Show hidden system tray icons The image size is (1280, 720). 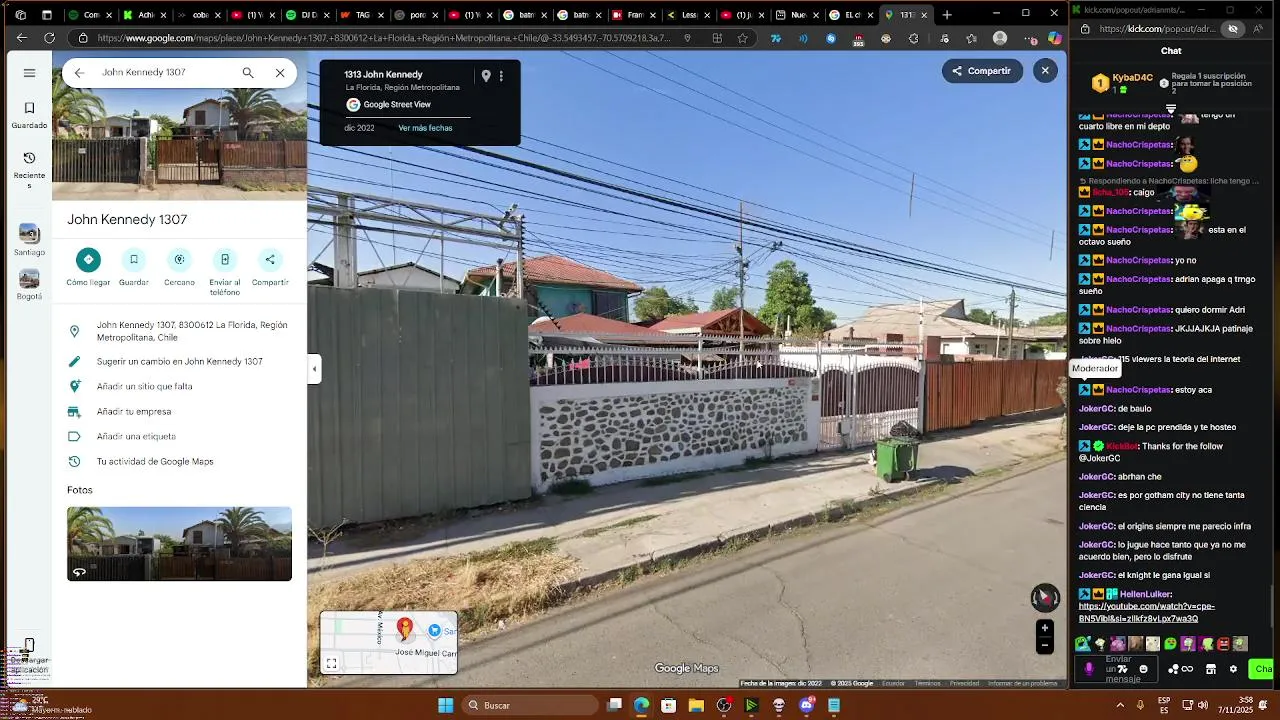point(1120,705)
